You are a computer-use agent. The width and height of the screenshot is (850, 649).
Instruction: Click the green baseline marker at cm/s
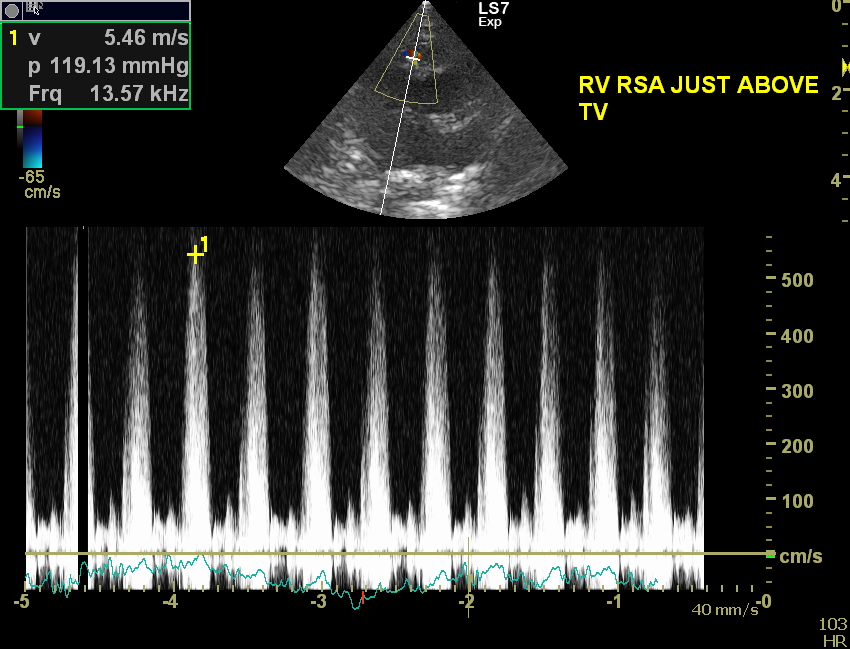[x=770, y=553]
